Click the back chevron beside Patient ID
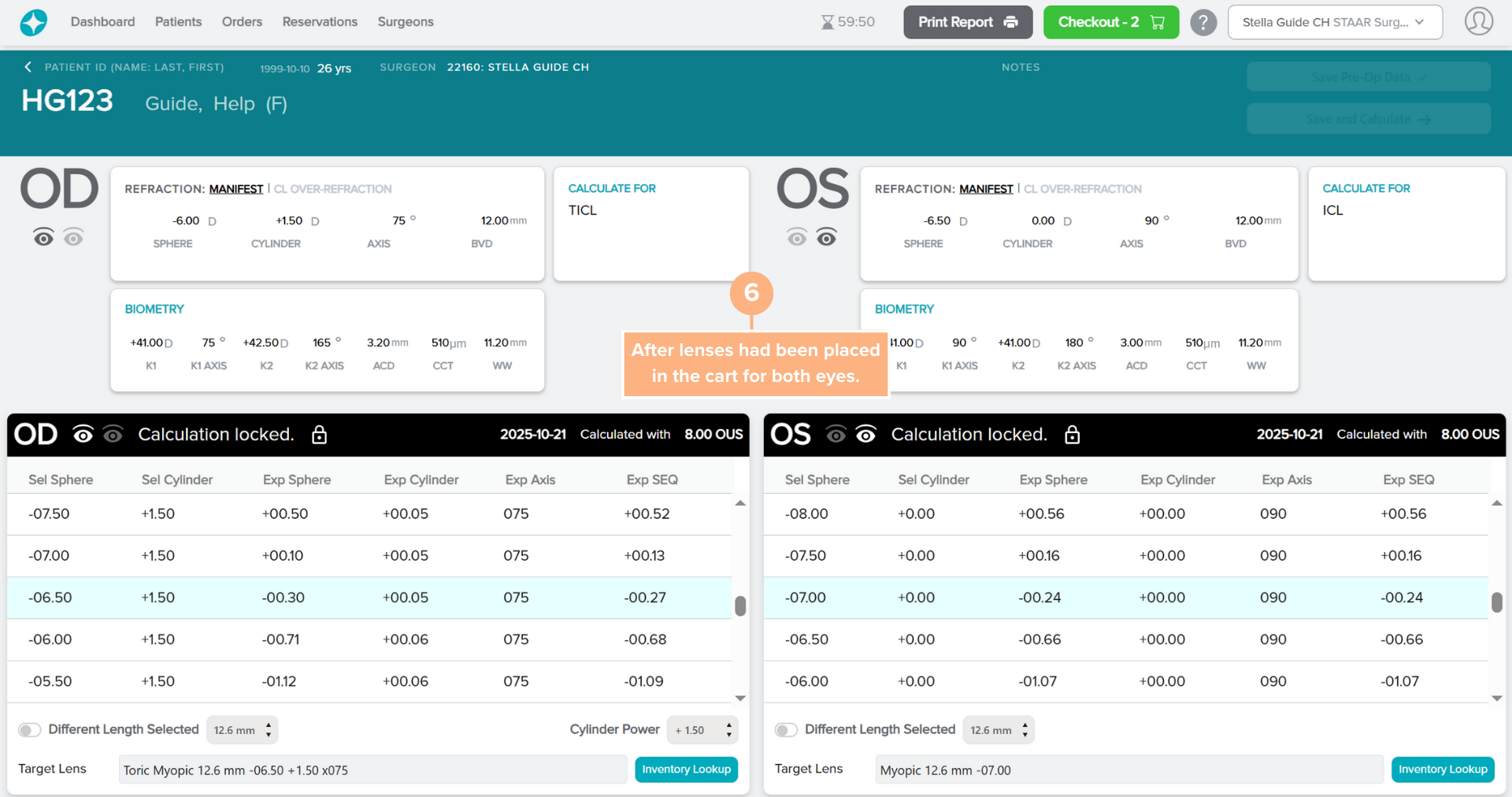The width and height of the screenshot is (1512, 797). (x=28, y=67)
